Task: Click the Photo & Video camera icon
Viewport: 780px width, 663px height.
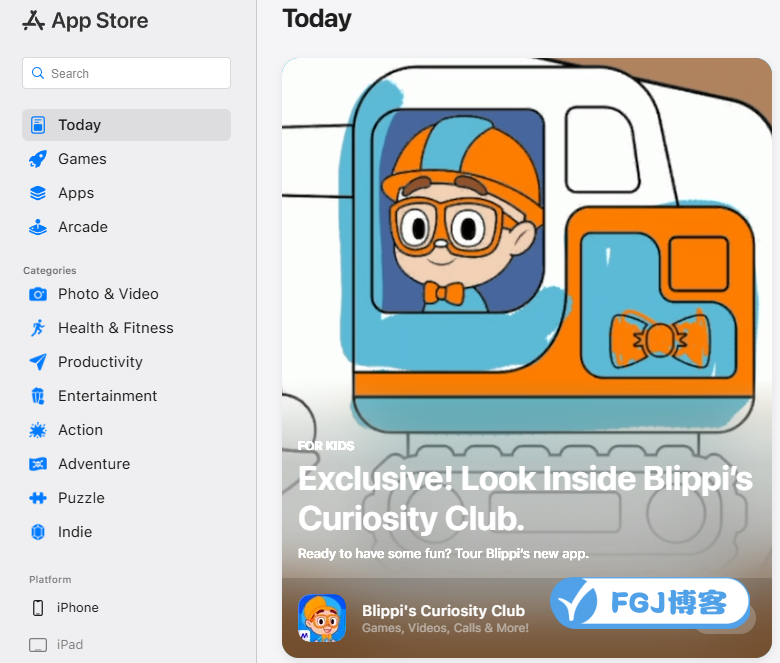Action: (x=38, y=294)
